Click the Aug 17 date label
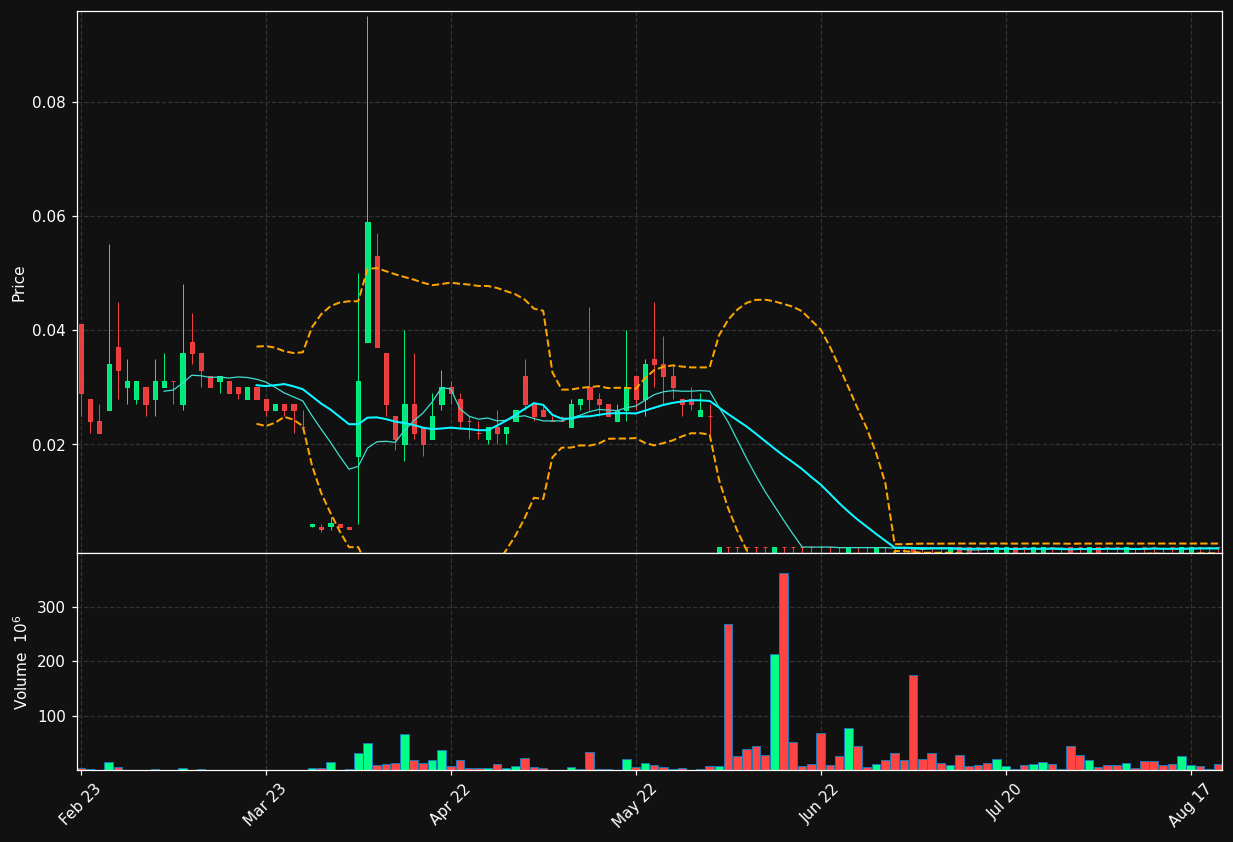 tap(1189, 804)
